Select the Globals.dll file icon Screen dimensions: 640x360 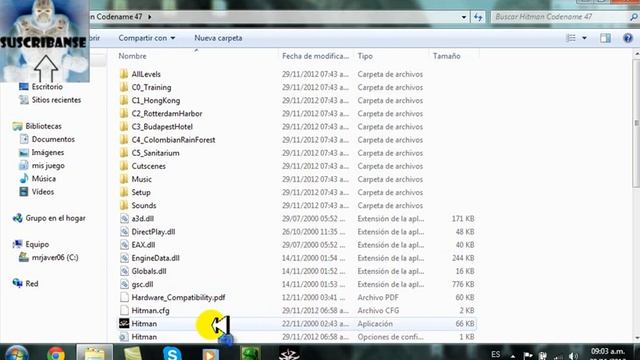click(x=124, y=271)
